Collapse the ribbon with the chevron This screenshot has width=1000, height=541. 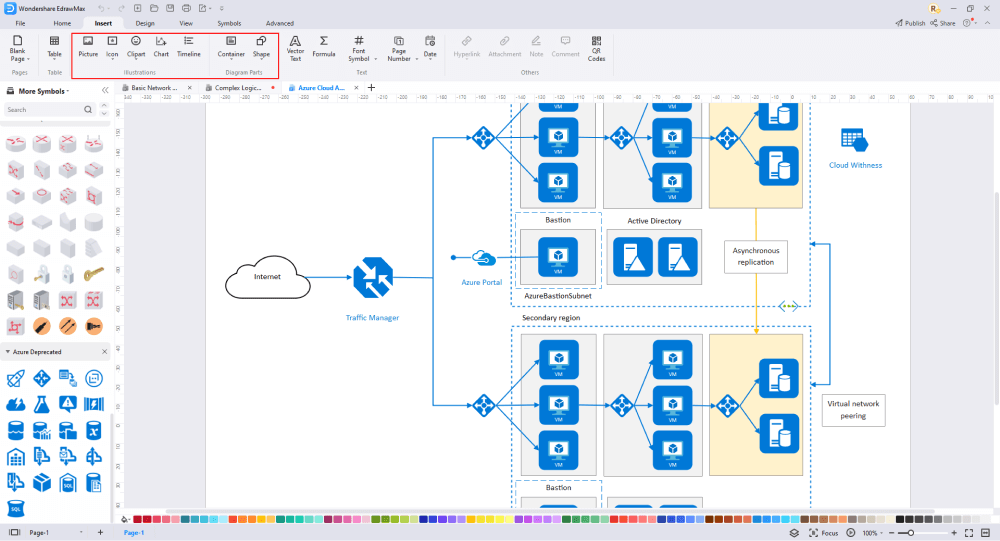(988, 23)
